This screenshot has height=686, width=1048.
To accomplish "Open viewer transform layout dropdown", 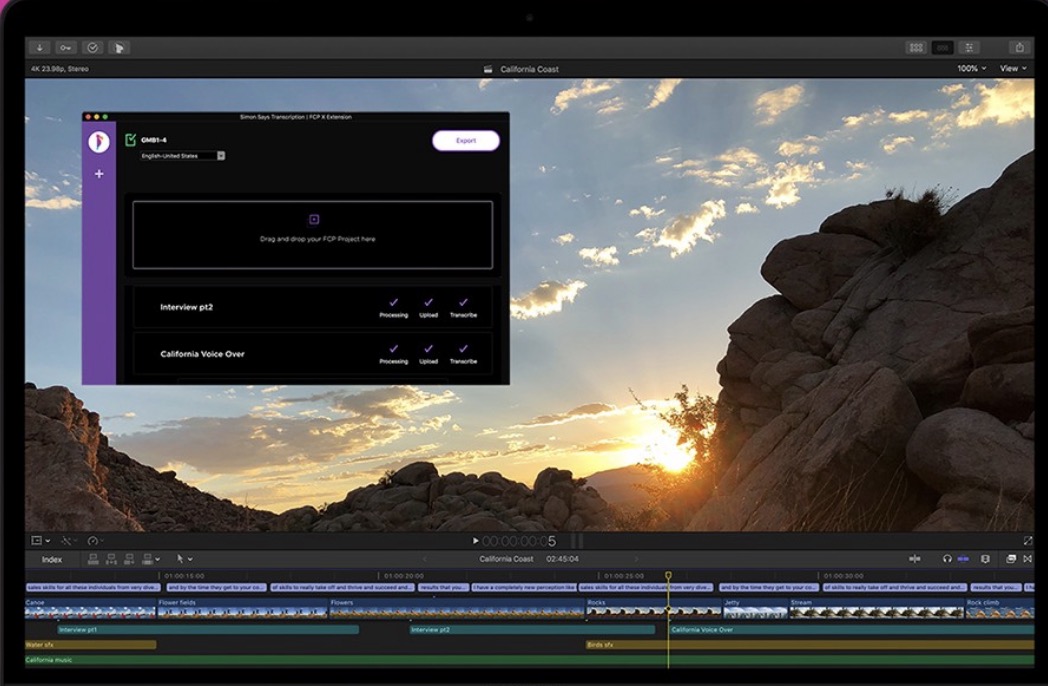I will click(x=40, y=540).
